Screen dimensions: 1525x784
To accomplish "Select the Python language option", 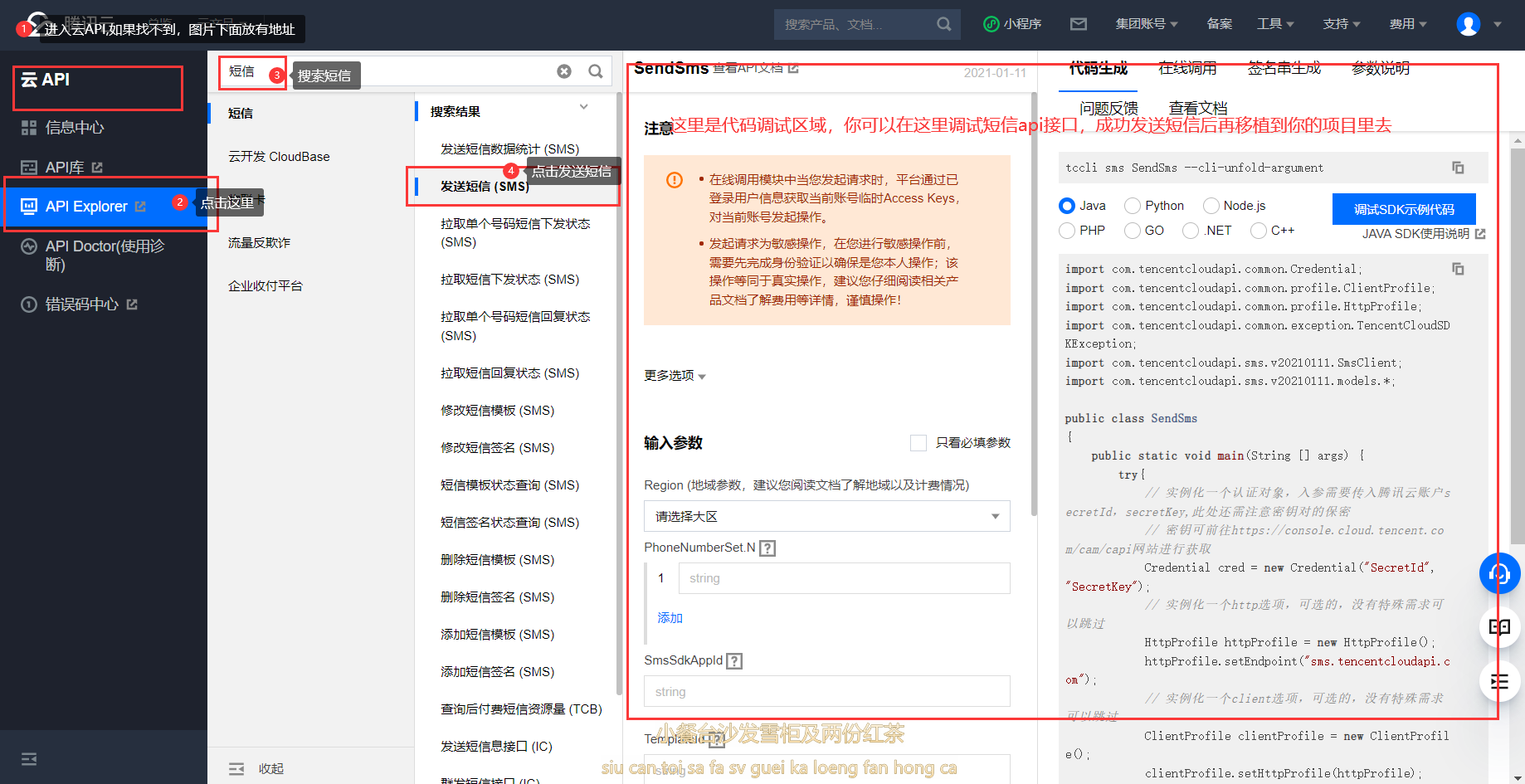I will click(1132, 206).
